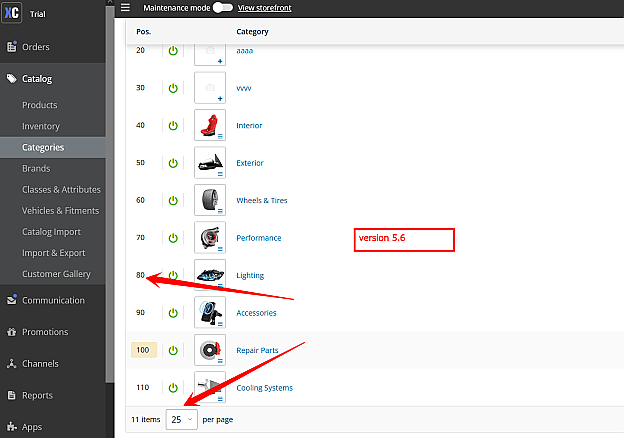
Task: Open the Orders section icon in sidebar
Action: (x=11, y=47)
